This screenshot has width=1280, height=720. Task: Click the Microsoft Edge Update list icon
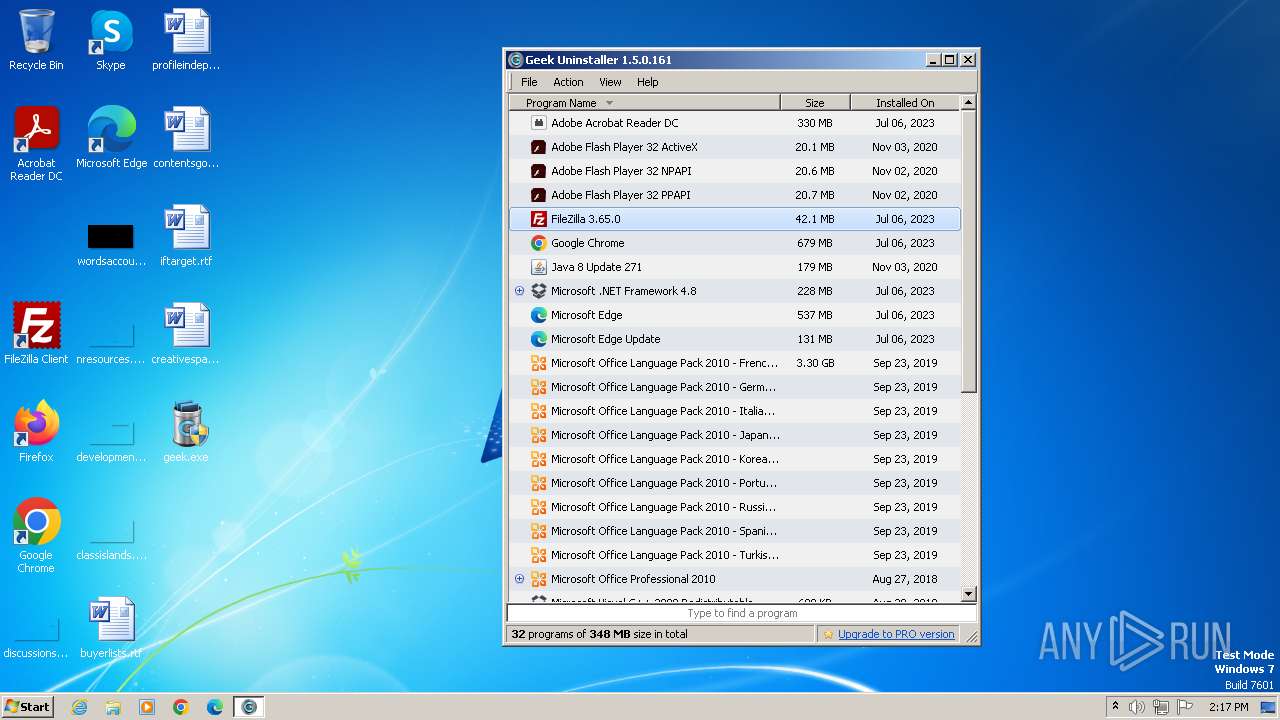pyautogui.click(x=538, y=339)
